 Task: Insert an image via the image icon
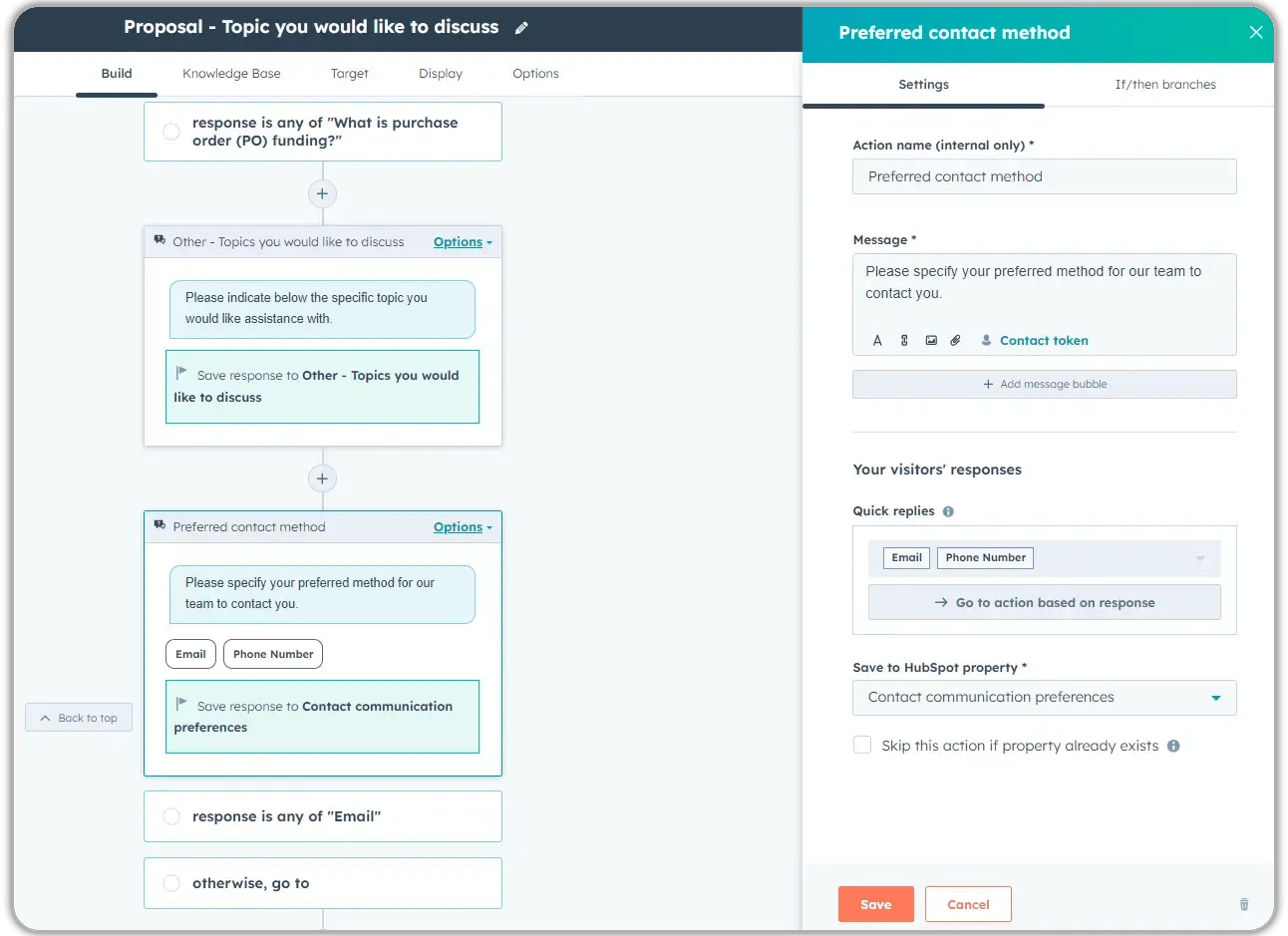click(x=931, y=340)
